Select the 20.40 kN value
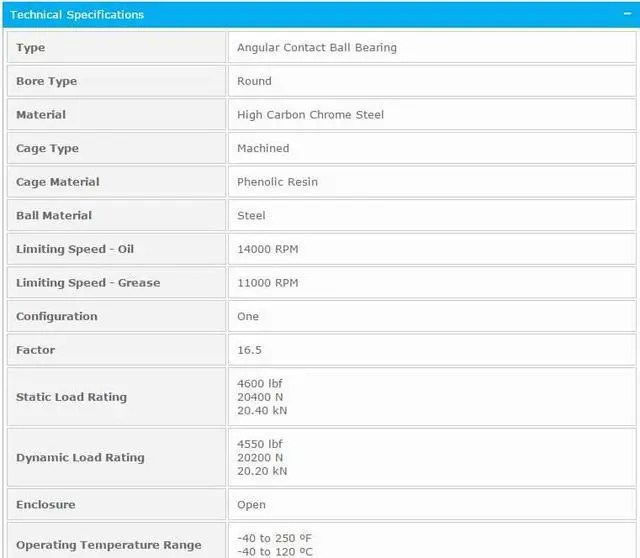This screenshot has width=640, height=558. pyautogui.click(x=262, y=411)
